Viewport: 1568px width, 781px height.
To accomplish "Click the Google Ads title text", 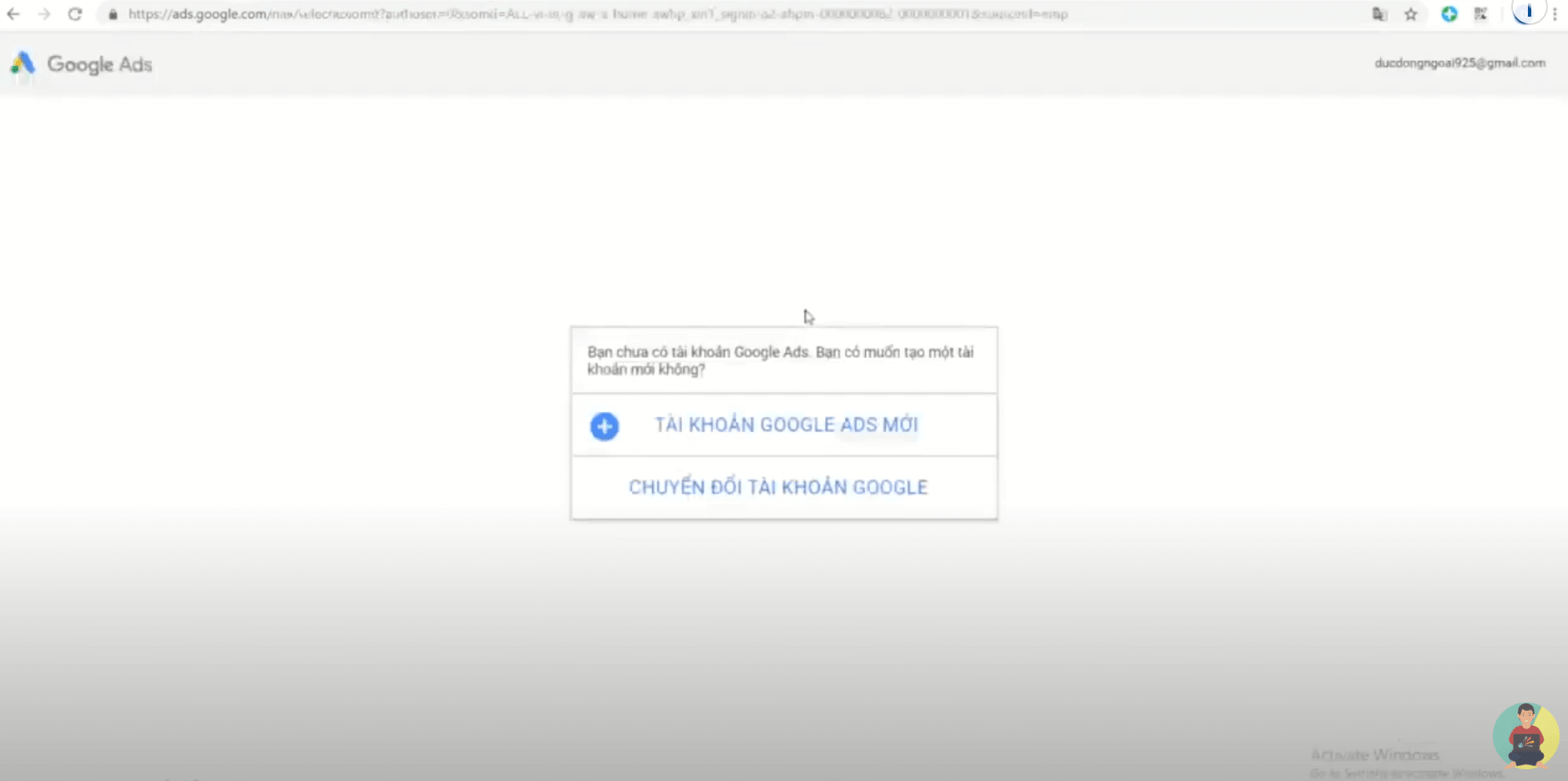I will click(x=99, y=64).
